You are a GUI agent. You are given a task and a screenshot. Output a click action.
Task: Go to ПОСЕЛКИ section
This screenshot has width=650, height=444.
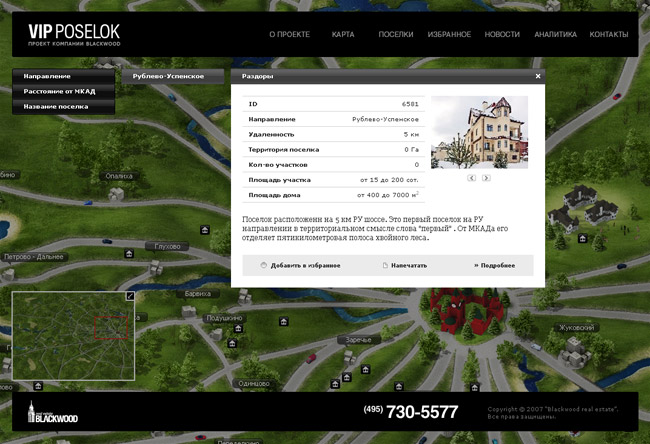395,34
